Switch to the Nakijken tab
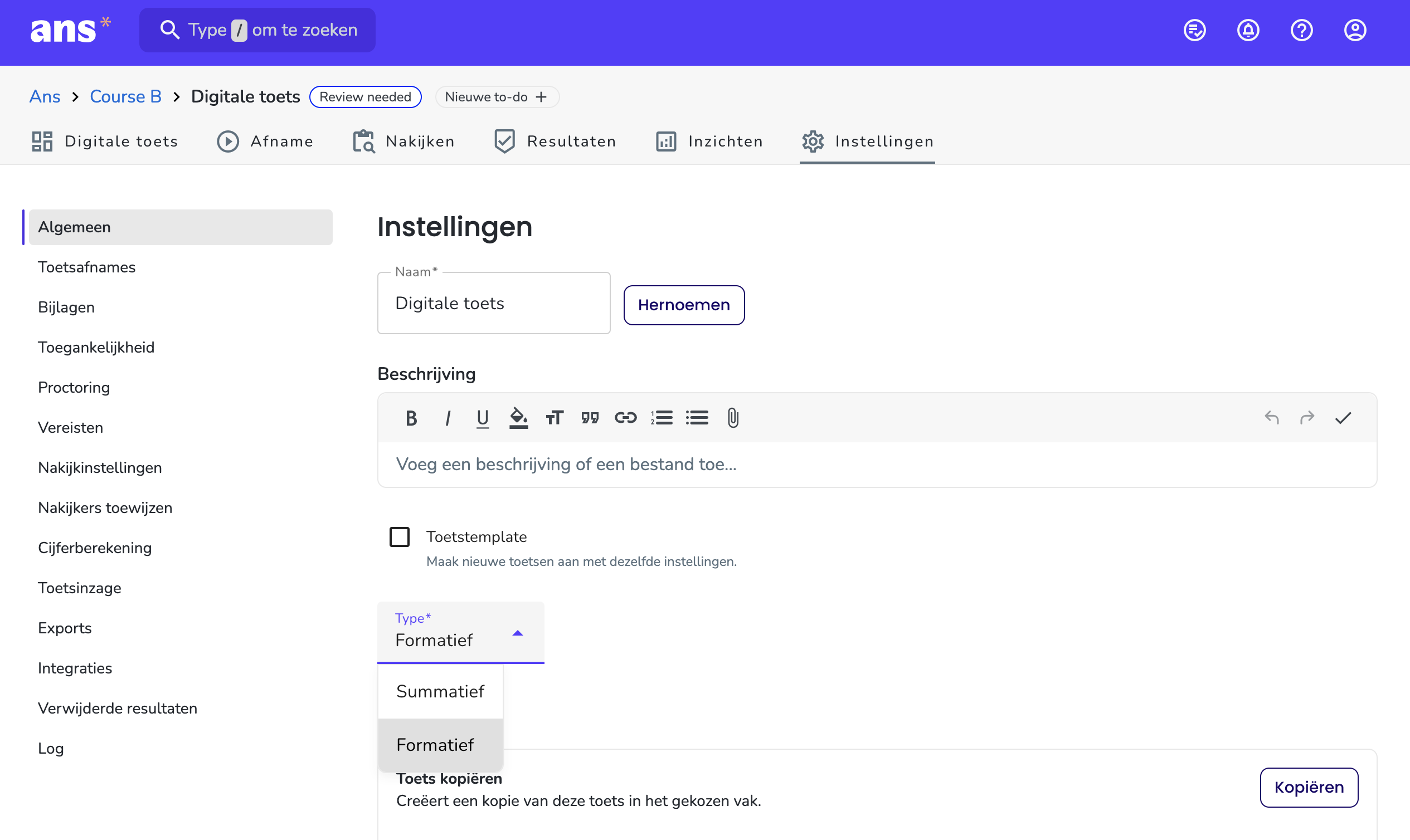Screen dimensions: 1410x840 403,141
